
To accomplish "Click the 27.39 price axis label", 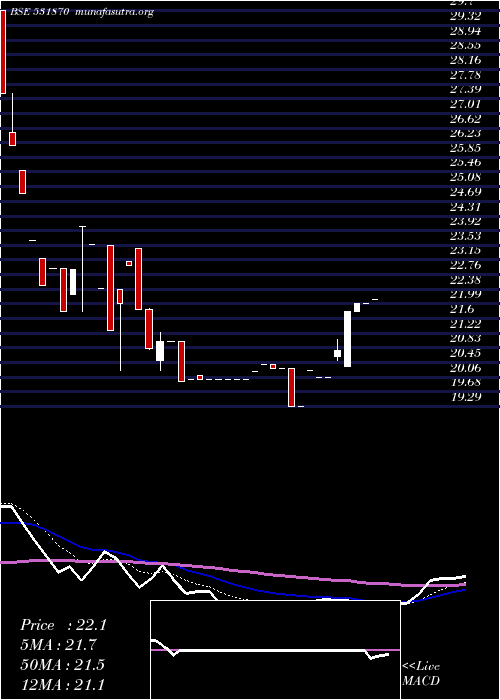I will click(465, 89).
